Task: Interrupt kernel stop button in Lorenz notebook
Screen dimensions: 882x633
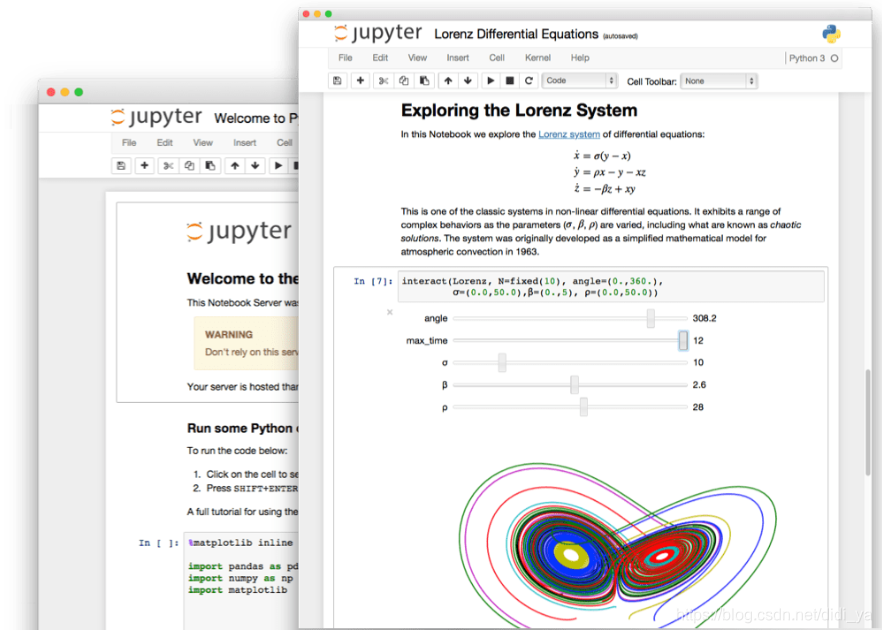Action: [x=510, y=80]
